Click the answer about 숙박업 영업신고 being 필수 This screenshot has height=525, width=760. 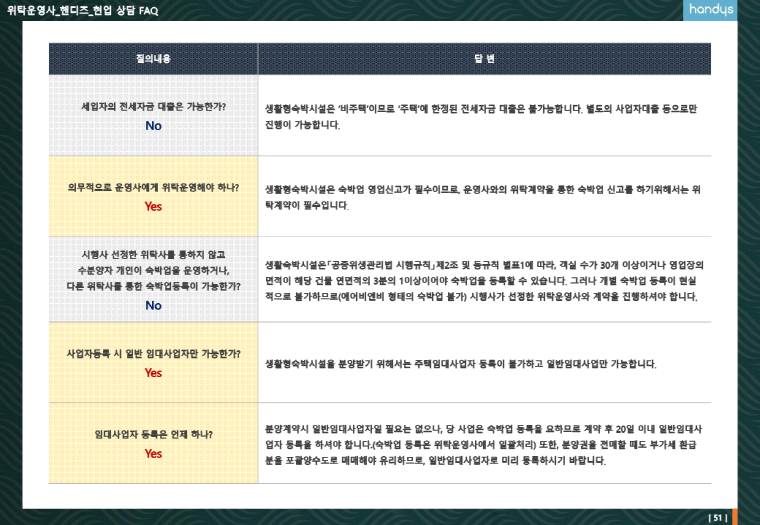(482, 196)
